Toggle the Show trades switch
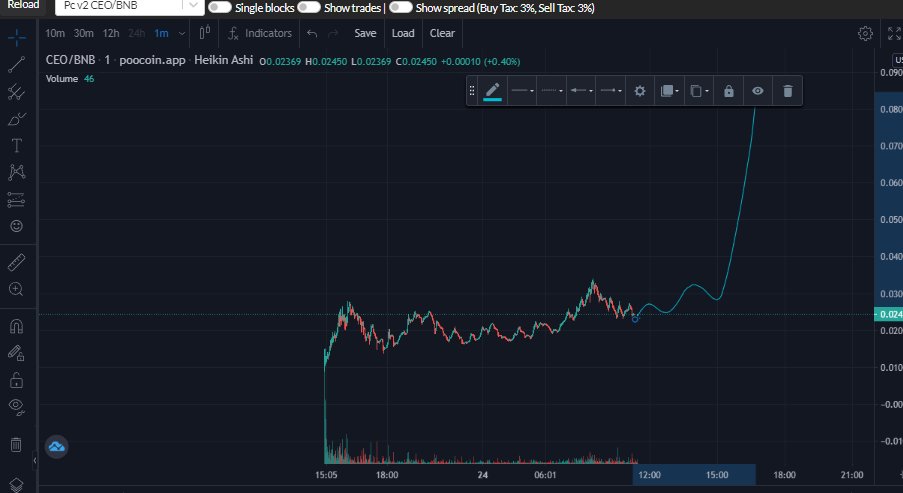Viewport: 903px width, 493px height. 309,7
